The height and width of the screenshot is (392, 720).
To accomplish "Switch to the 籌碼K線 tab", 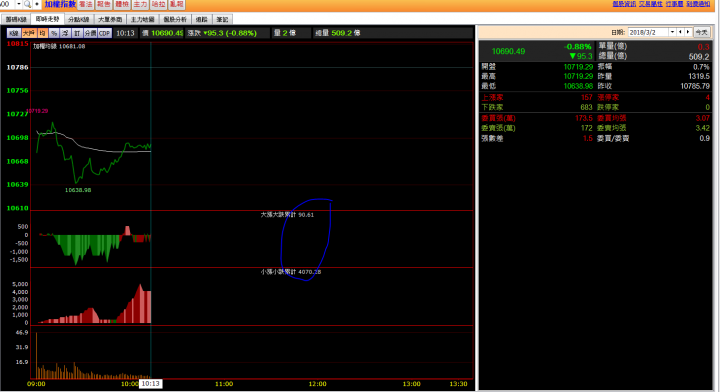I will pyautogui.click(x=16, y=19).
